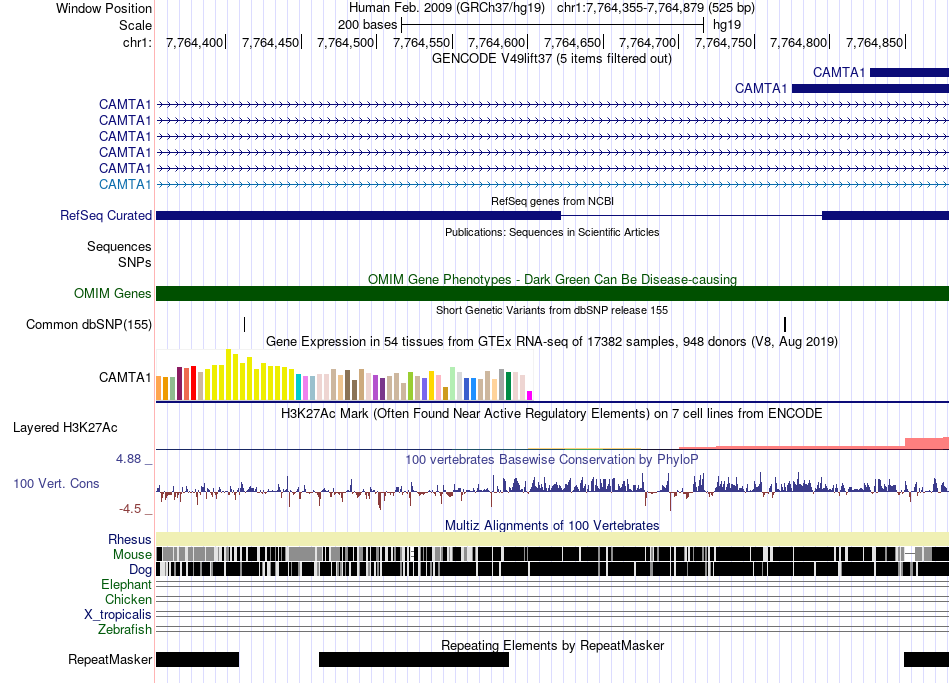Click the OMIM Genes label

click(x=112, y=293)
